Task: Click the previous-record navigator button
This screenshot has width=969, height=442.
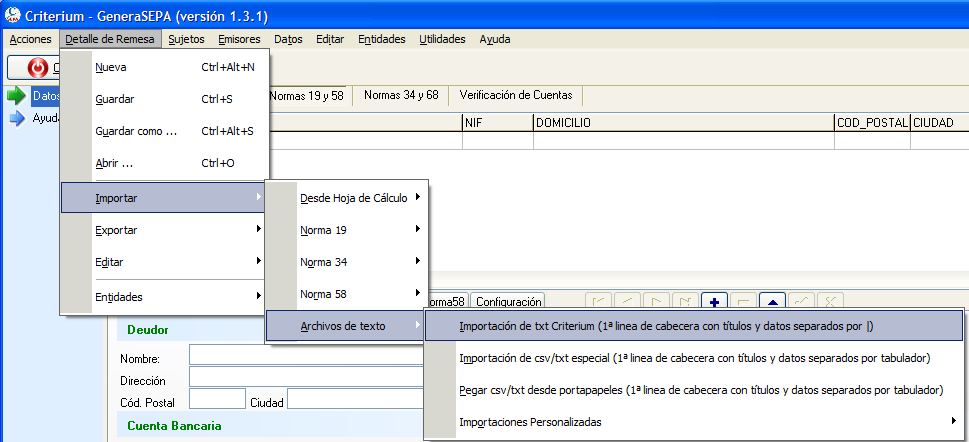Action: tap(628, 301)
